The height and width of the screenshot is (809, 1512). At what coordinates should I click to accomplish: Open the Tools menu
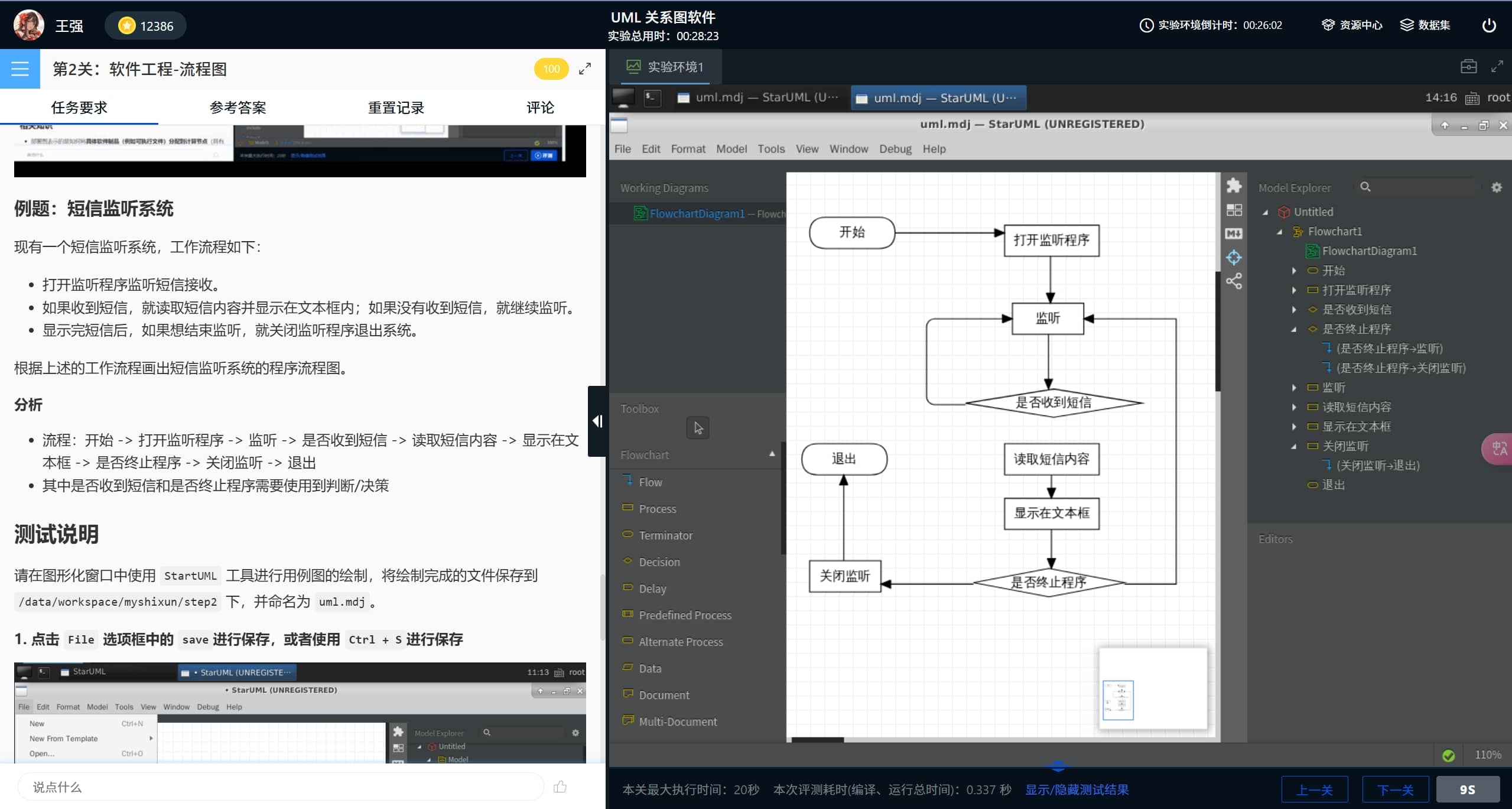pyautogui.click(x=771, y=149)
